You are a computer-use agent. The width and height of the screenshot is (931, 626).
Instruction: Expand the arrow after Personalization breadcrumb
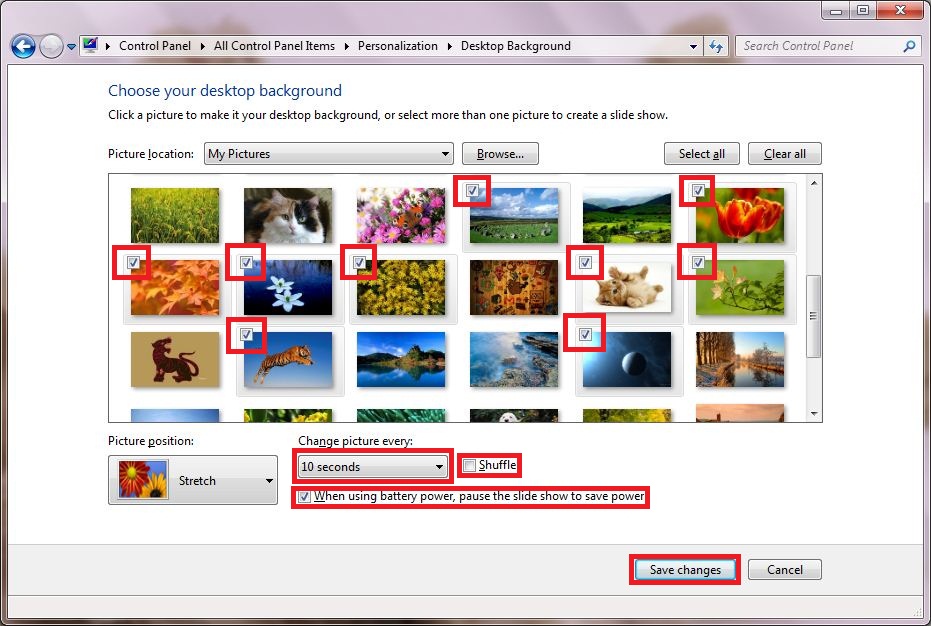coord(449,46)
